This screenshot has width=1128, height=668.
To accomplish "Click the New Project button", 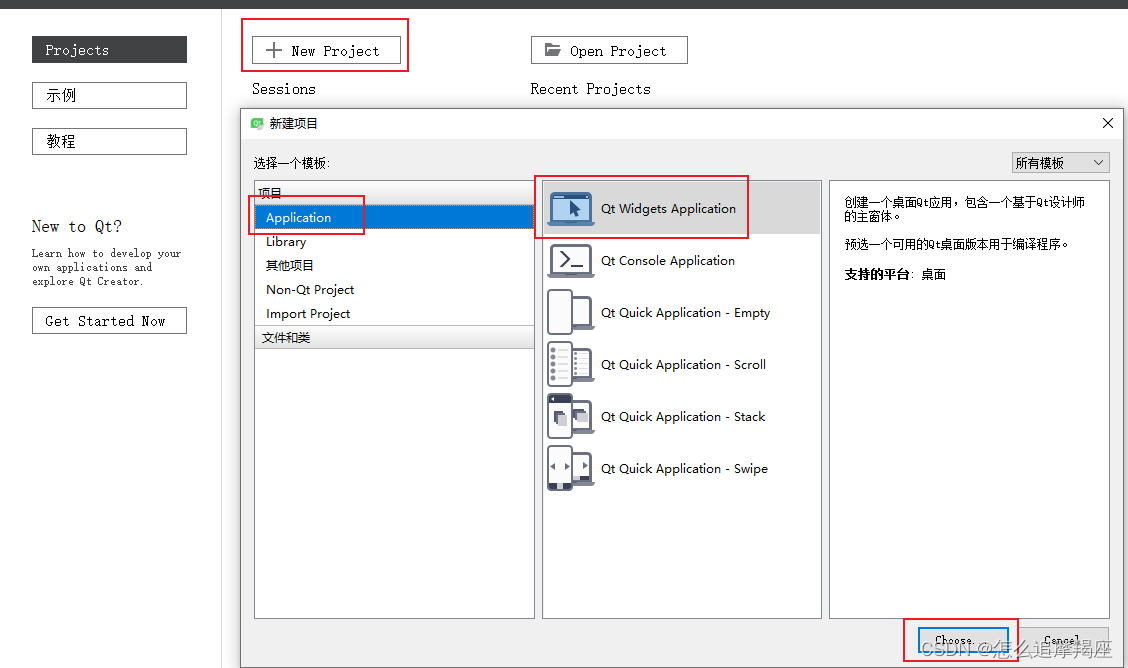I will click(327, 50).
